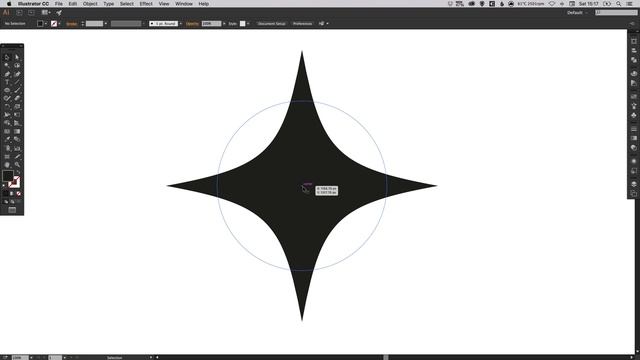Open the graphic Style swatch

click(242, 24)
